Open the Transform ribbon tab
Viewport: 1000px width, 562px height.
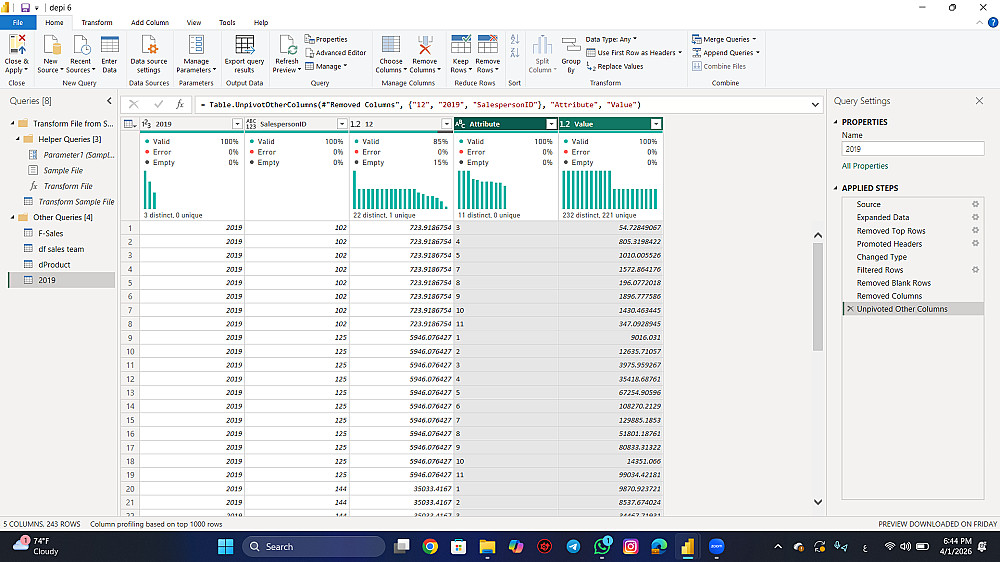pos(97,22)
